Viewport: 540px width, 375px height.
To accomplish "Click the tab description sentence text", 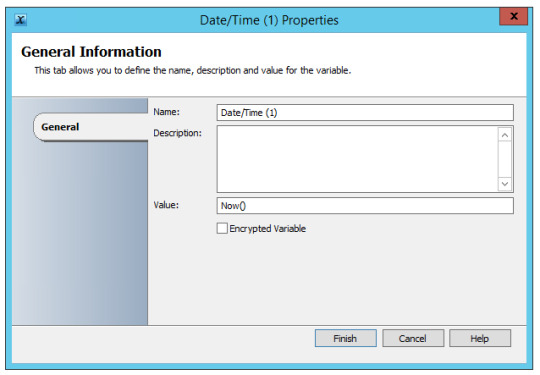I will (x=193, y=71).
